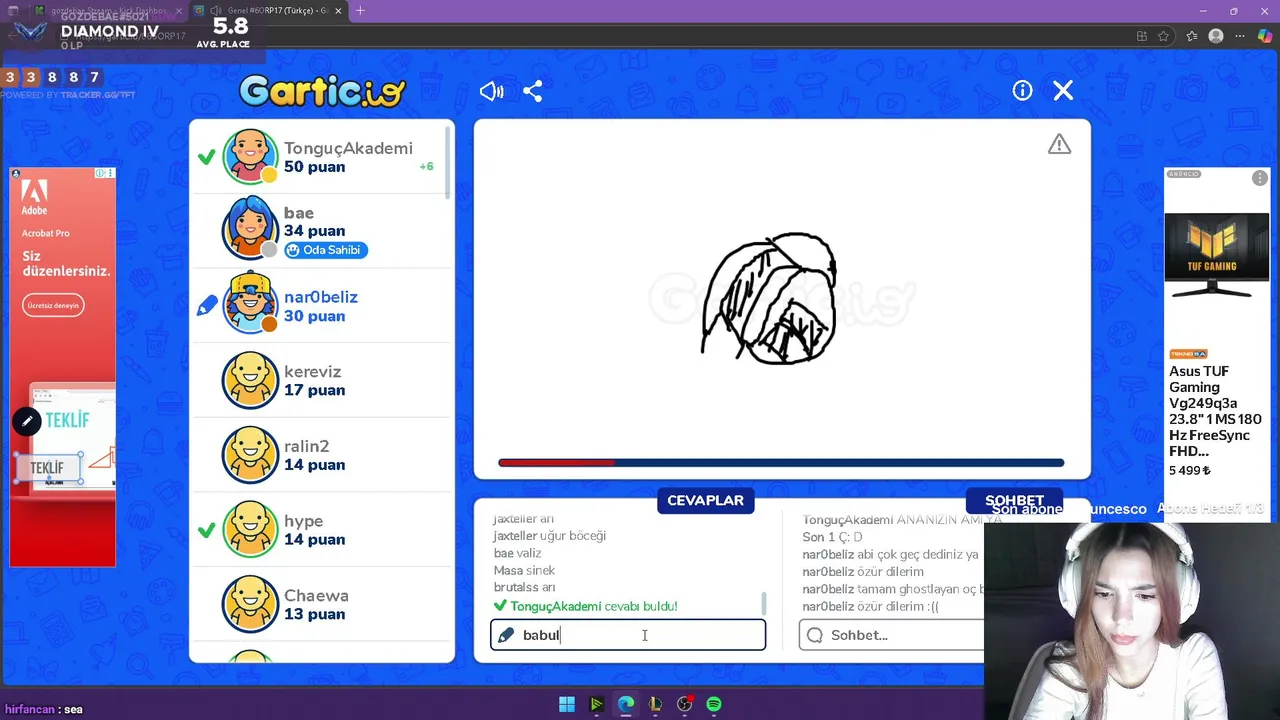Image resolution: width=1280 pixels, height=720 pixels.
Task: Click the pencil icon beside nar0beliz
Action: pos(206,306)
